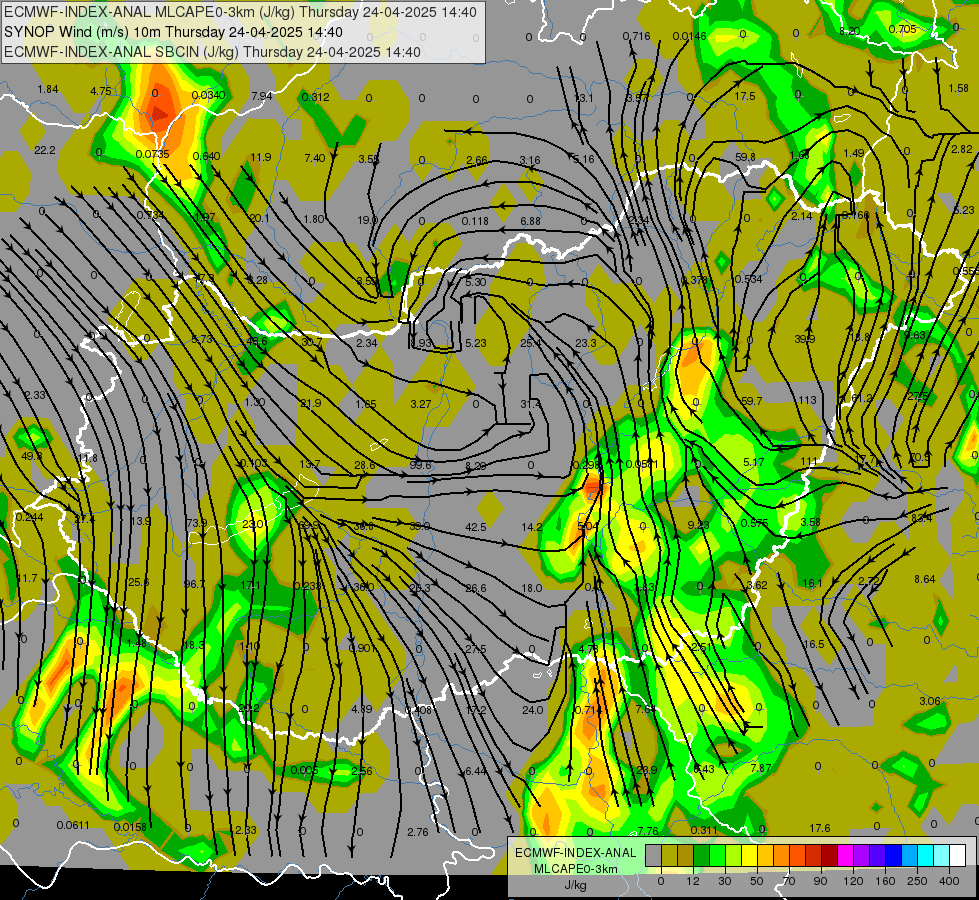The image size is (979, 900).
Task: Select the gray legend color swatch
Action: (x=653, y=856)
